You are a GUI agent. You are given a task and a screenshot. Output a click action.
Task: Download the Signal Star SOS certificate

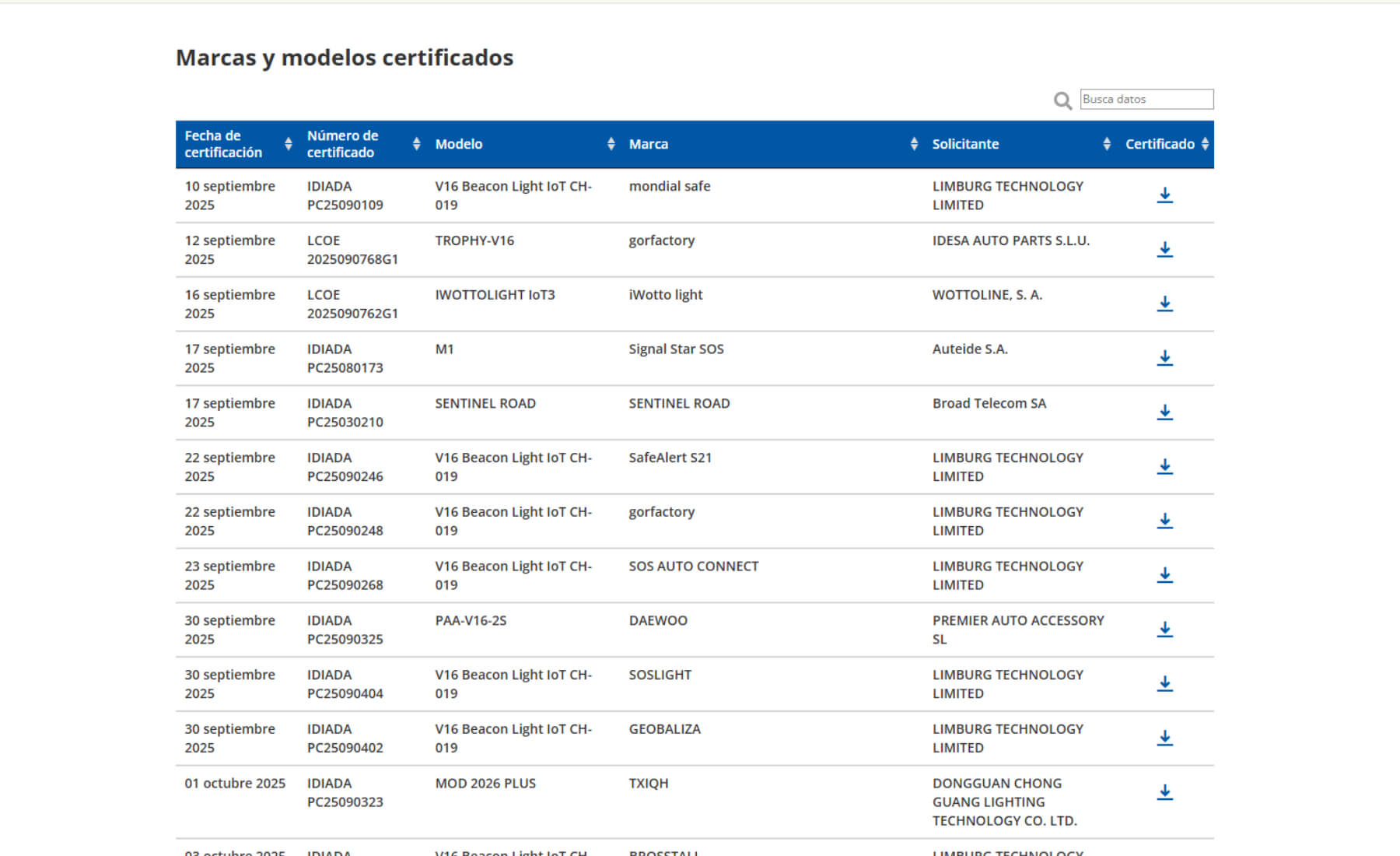1164,359
